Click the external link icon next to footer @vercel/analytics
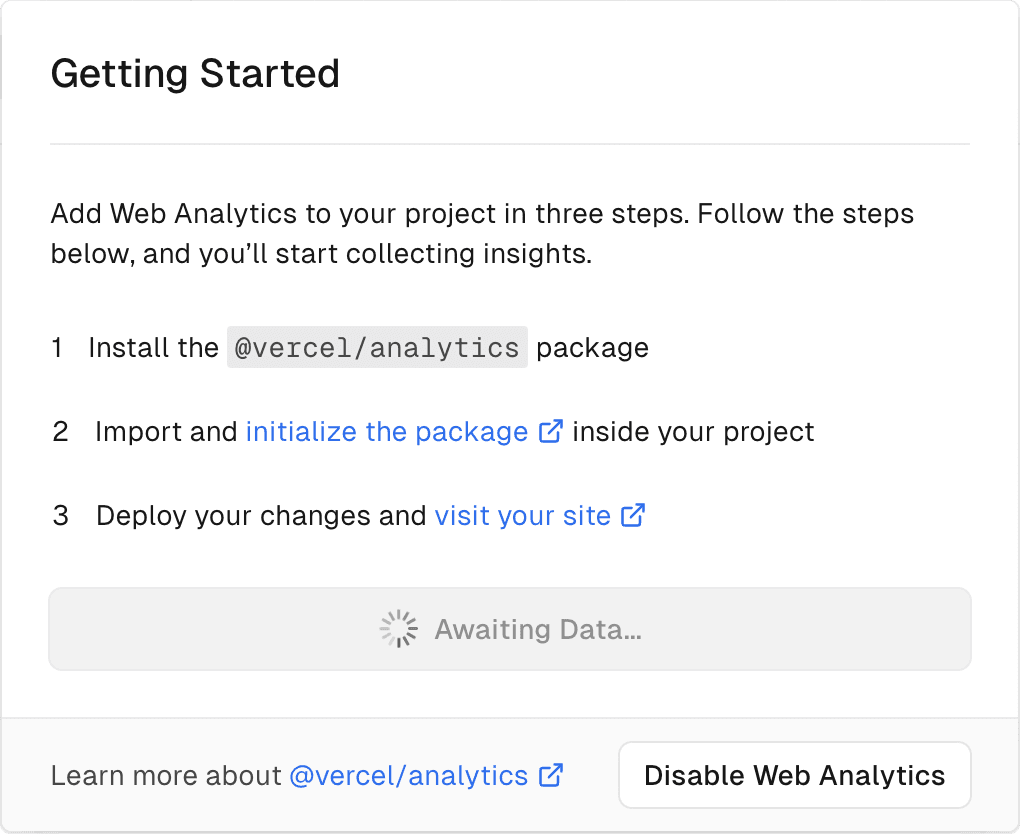 (x=549, y=775)
